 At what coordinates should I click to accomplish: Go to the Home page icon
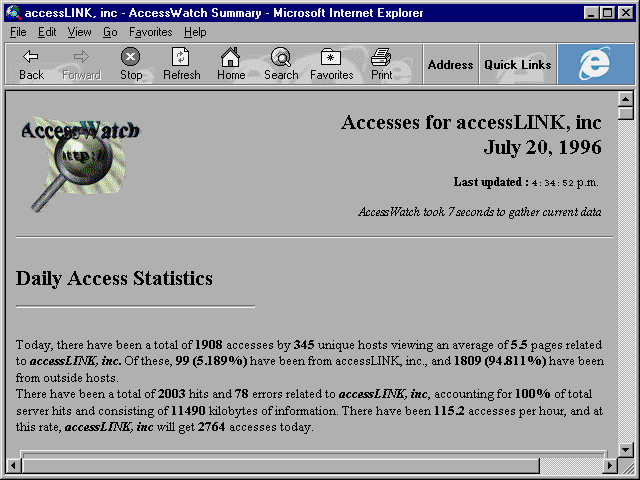point(231,57)
